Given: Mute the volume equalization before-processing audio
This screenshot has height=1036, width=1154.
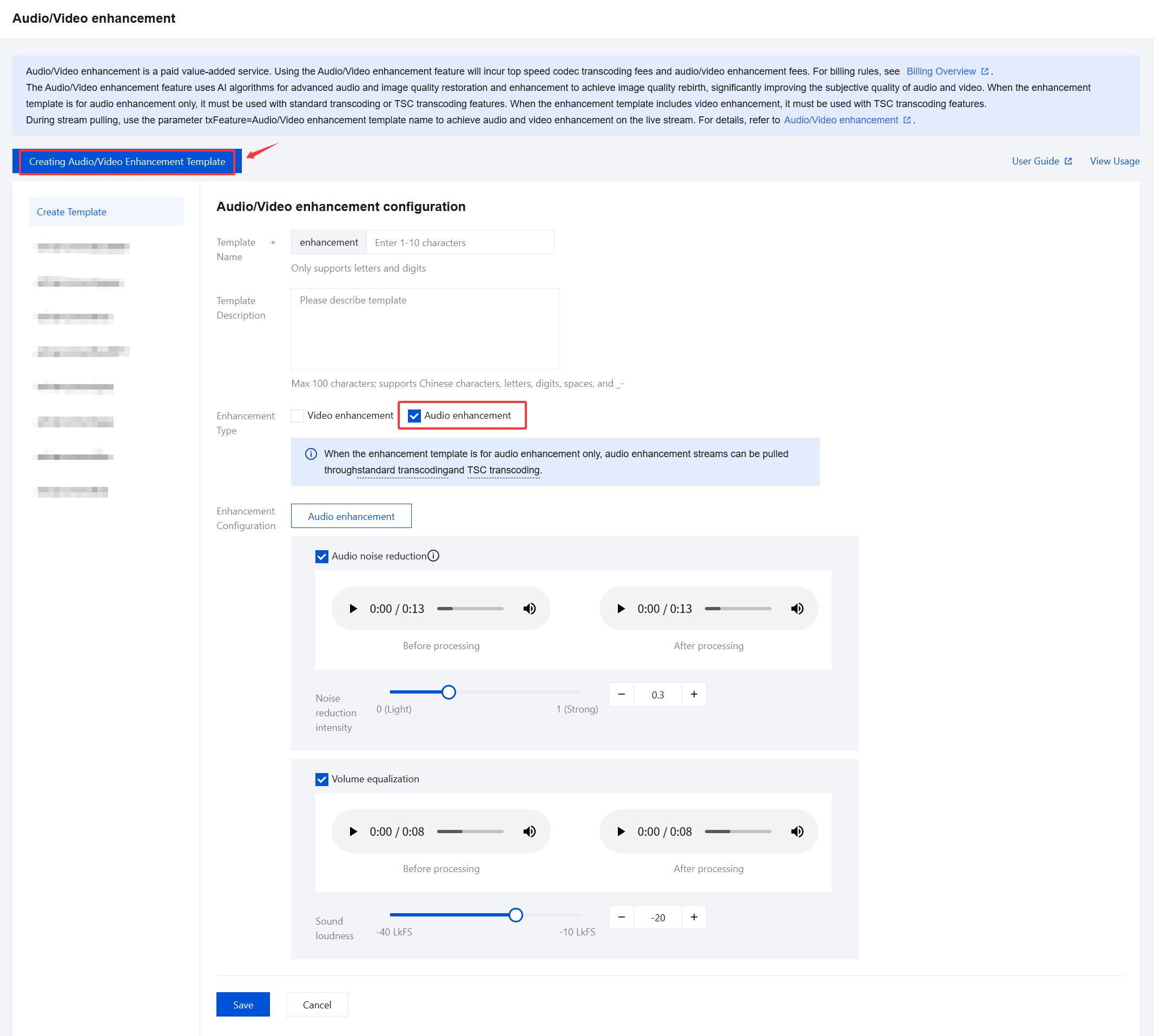Looking at the screenshot, I should 529,831.
